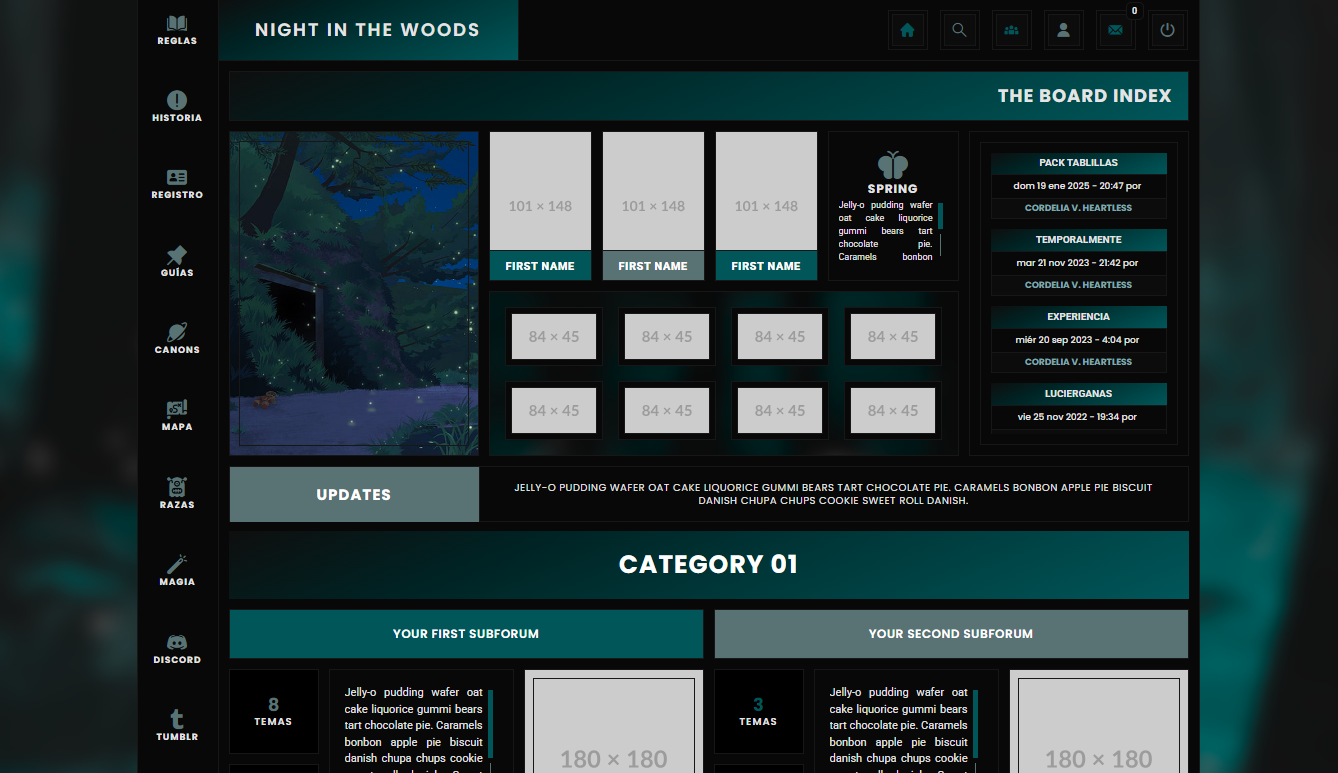The width and height of the screenshot is (1338, 773).
Task: Open the Registro ID card icon
Action: pyautogui.click(x=177, y=178)
